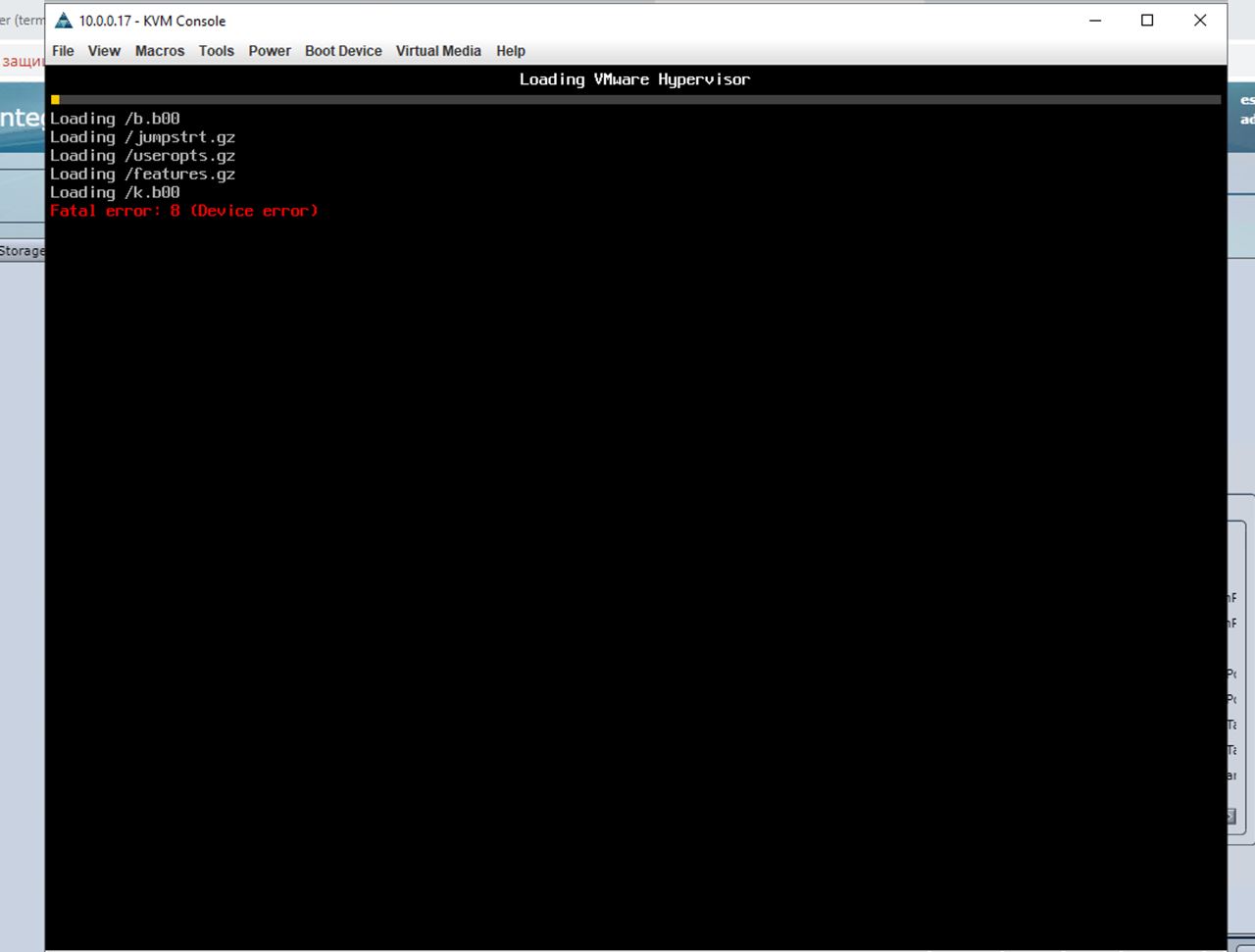The height and width of the screenshot is (952, 1255).
Task: Click the Storage label in background window
Action: [22, 251]
